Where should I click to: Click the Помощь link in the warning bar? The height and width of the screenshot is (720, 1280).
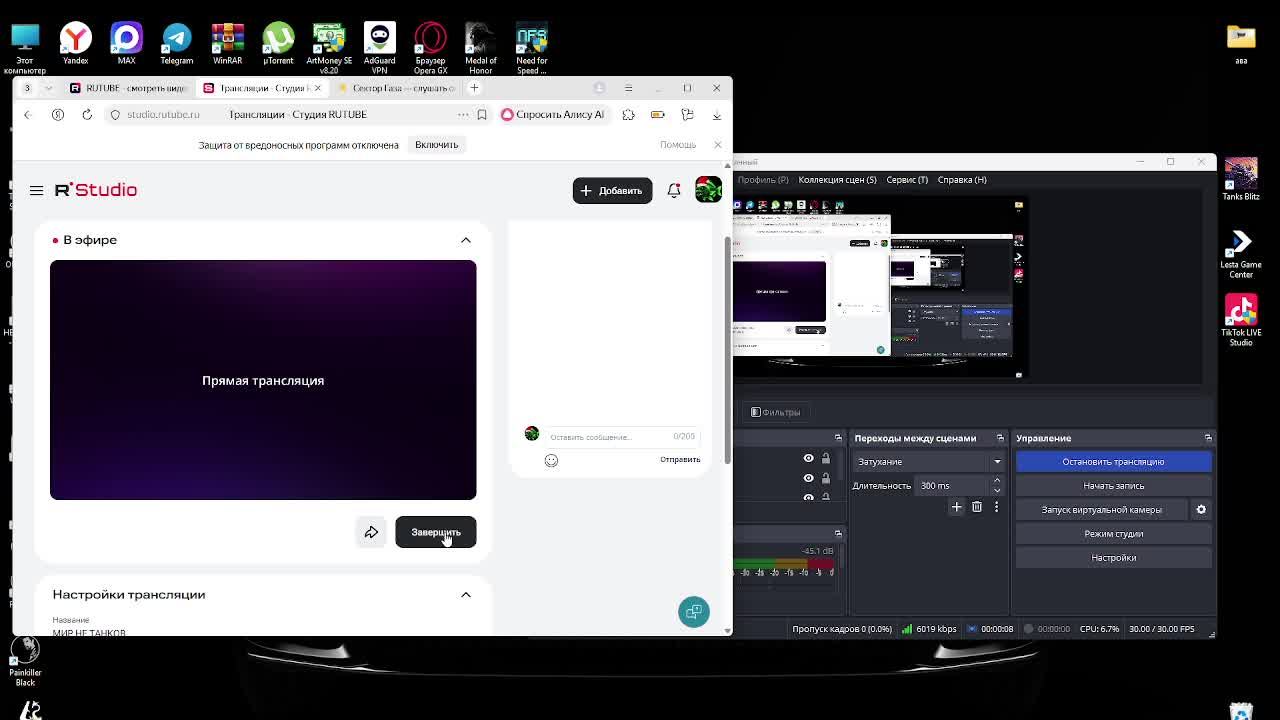click(678, 145)
